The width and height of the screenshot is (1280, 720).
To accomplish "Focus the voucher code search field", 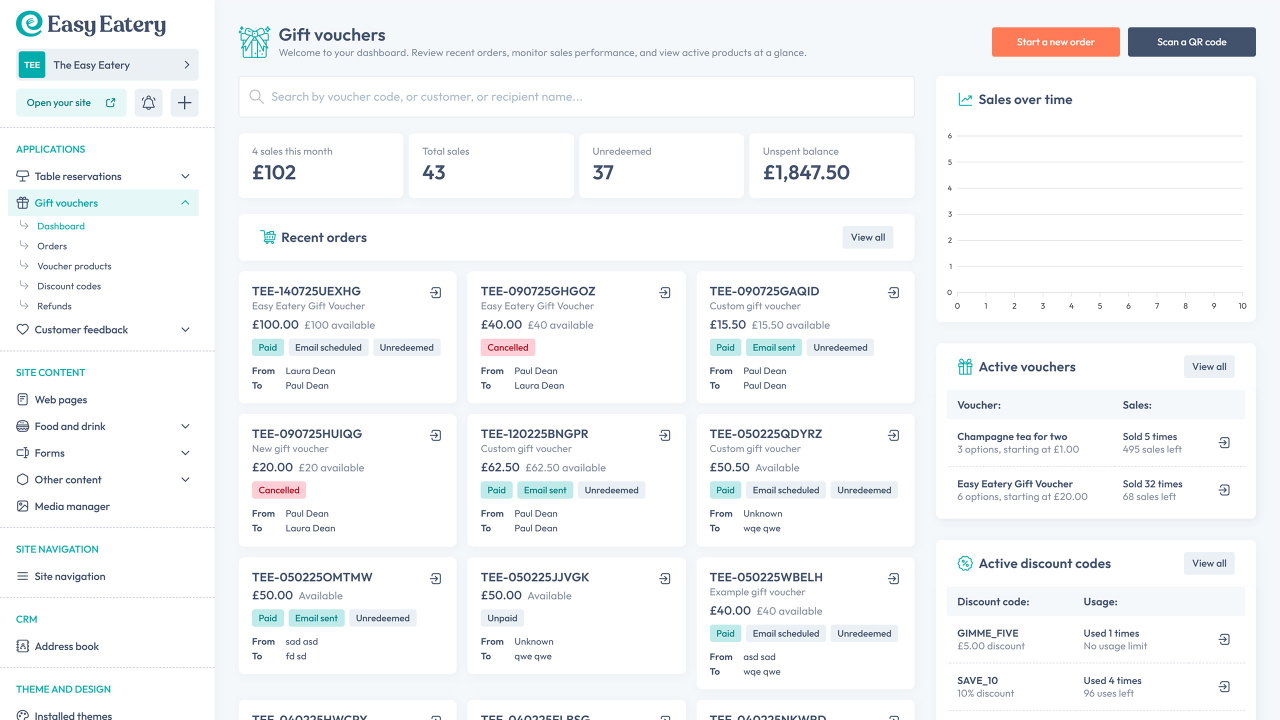I will point(576,97).
